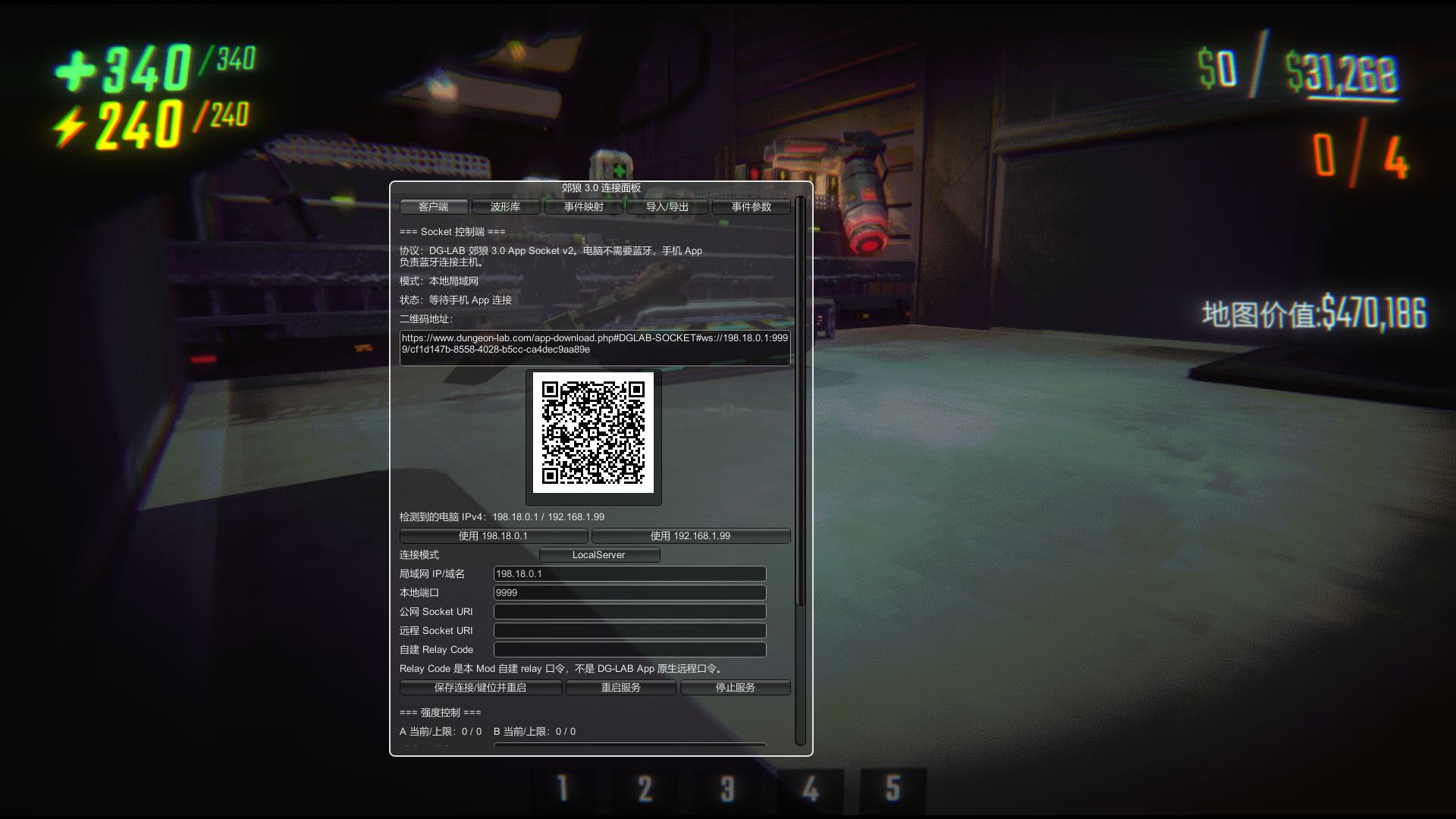Click the 使用 198.18.0.1 button
Viewport: 1456px width, 819px height.
494,536
